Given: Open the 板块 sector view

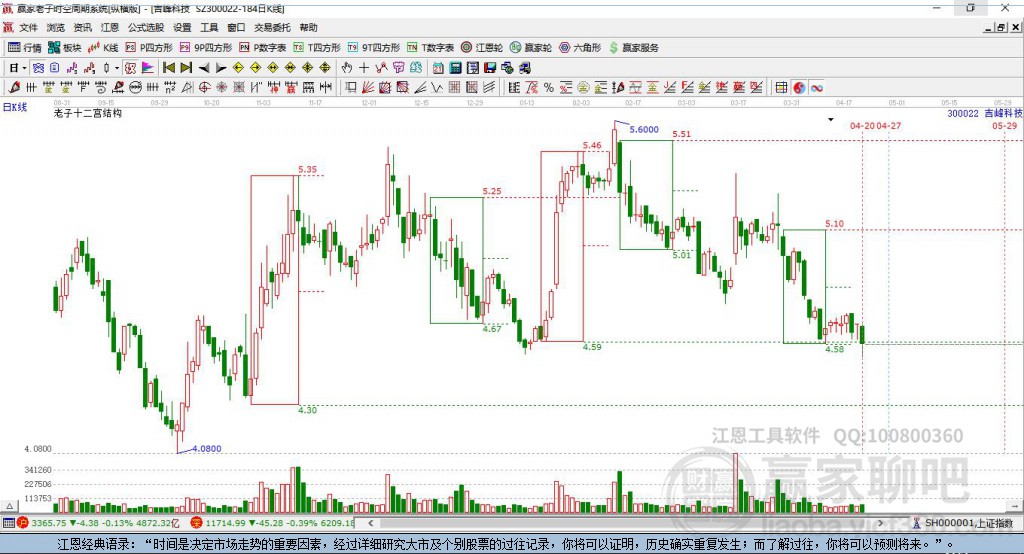Looking at the screenshot, I should [64, 48].
